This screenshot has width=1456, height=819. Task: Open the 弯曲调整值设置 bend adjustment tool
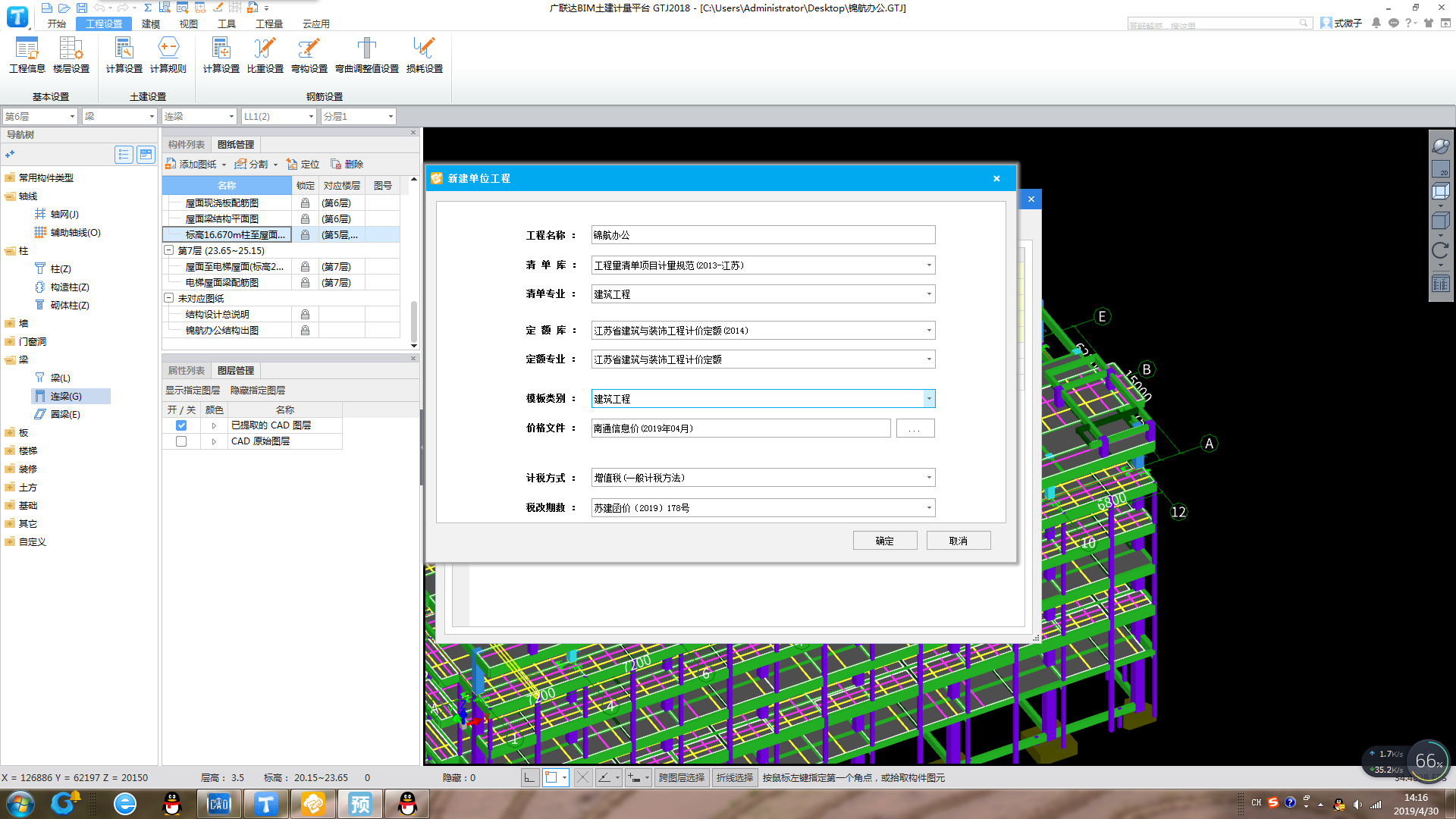tap(367, 55)
